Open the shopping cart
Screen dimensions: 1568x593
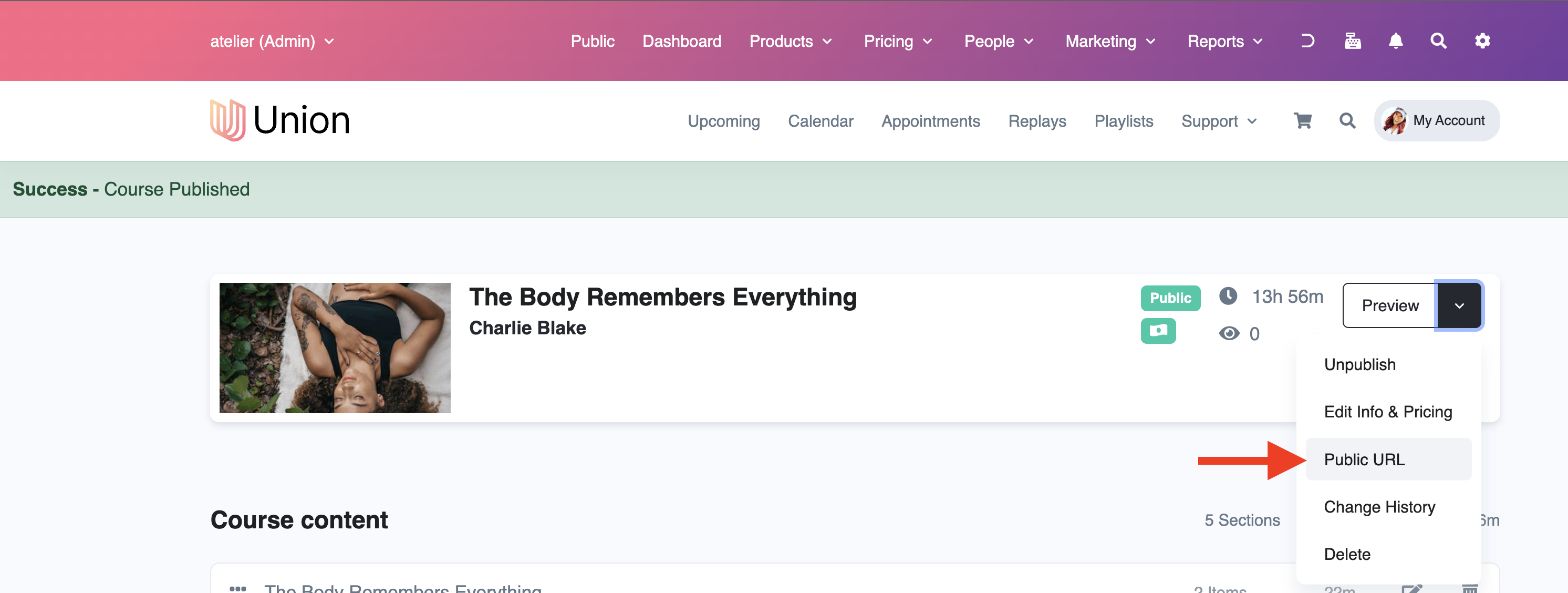tap(1303, 121)
